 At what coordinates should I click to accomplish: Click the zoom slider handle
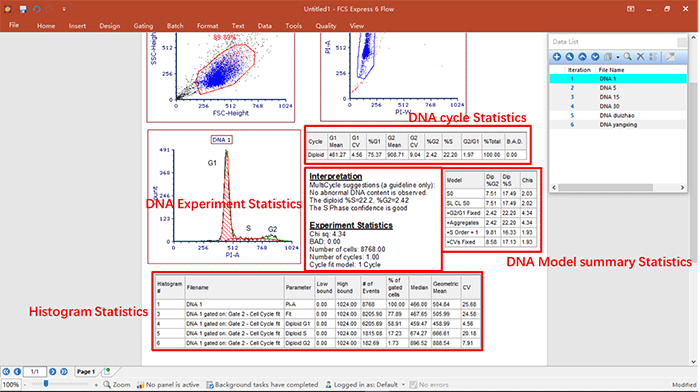pyautogui.click(x=46, y=384)
